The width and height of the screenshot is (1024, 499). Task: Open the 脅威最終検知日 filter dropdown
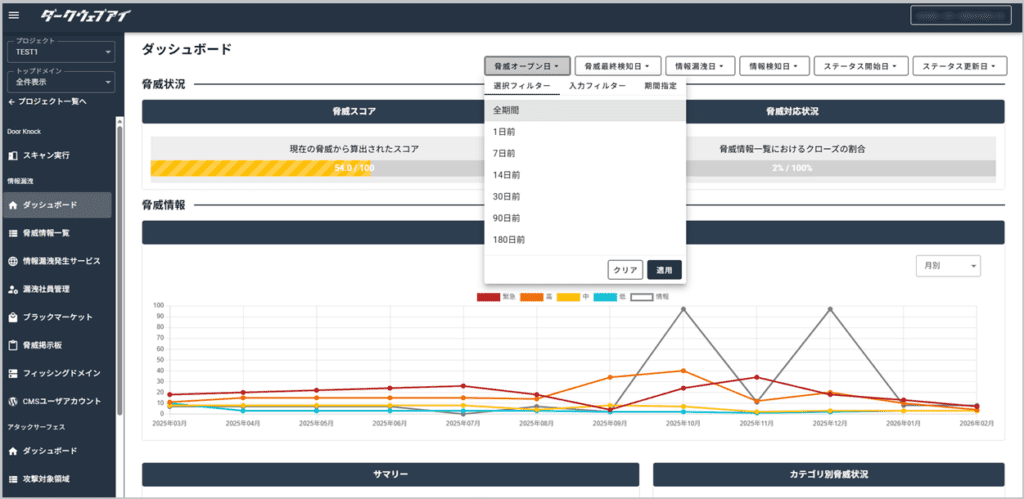(618, 66)
